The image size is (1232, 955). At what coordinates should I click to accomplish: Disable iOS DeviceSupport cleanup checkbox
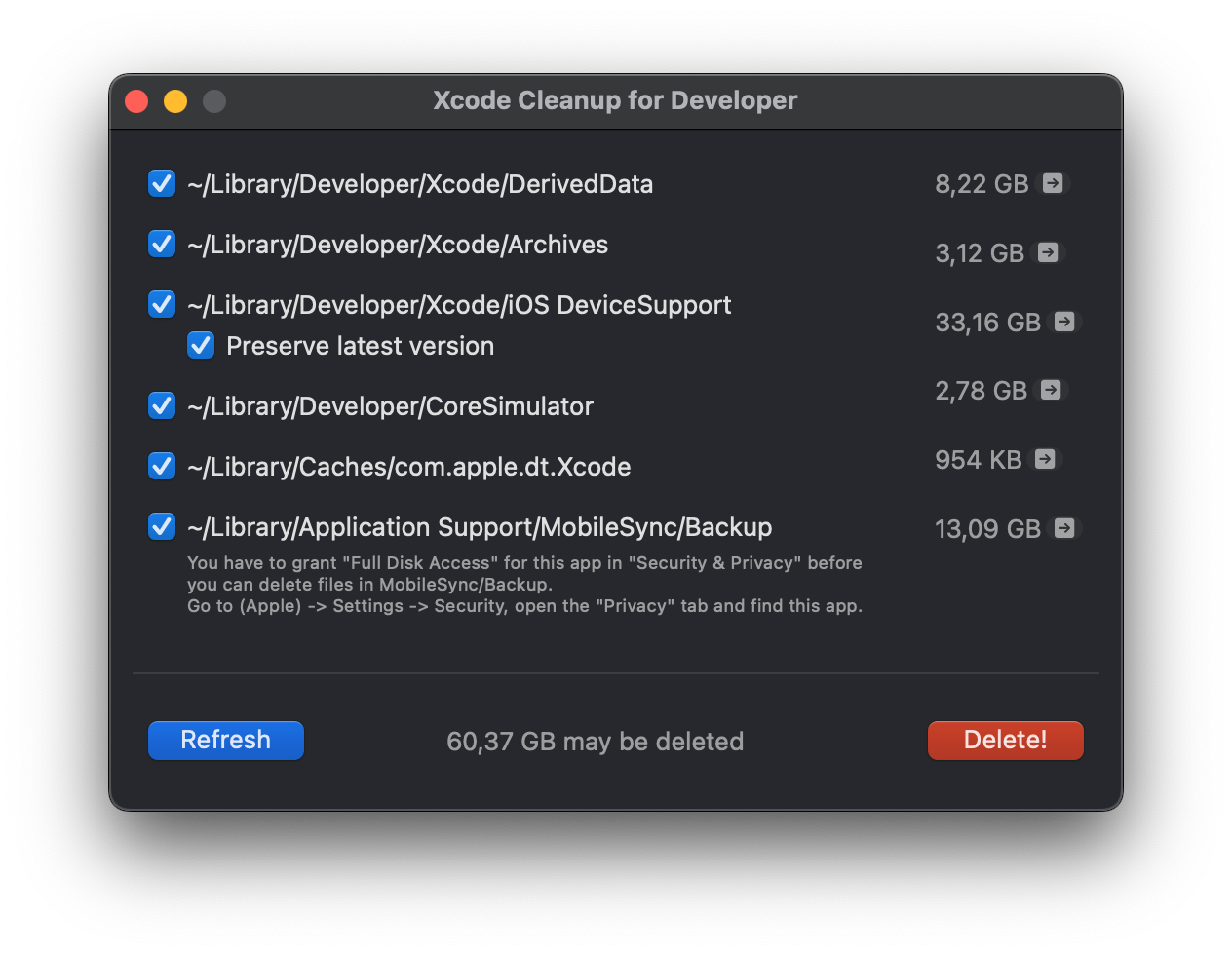point(162,304)
